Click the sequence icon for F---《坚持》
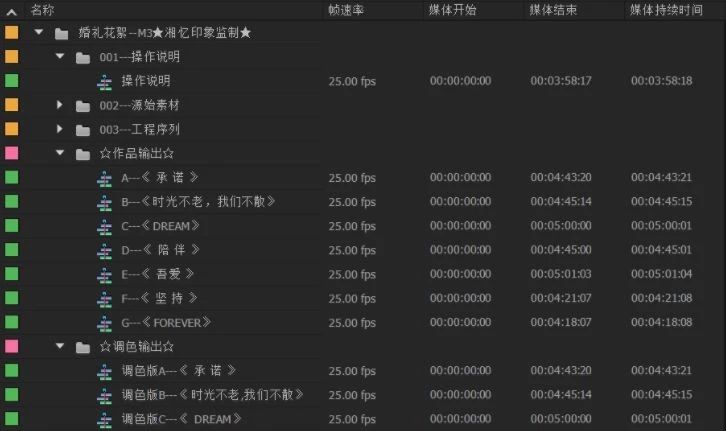 click(x=105, y=299)
